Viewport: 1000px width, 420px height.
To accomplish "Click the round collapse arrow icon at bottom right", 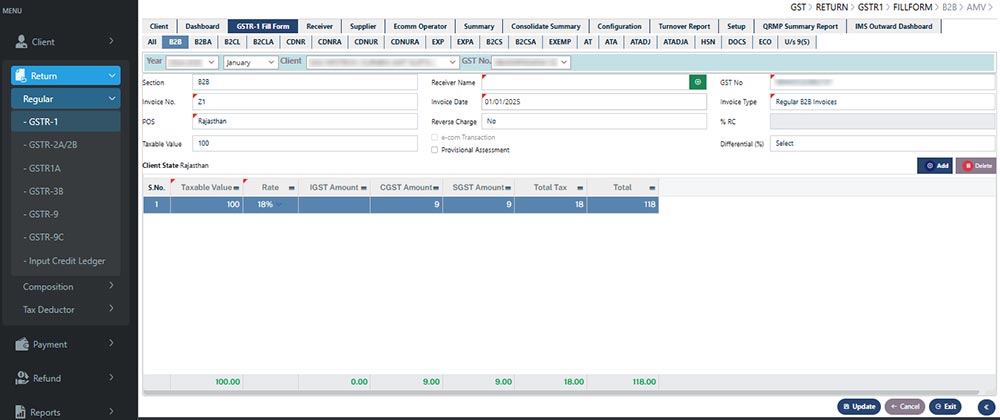I will pos(985,406).
